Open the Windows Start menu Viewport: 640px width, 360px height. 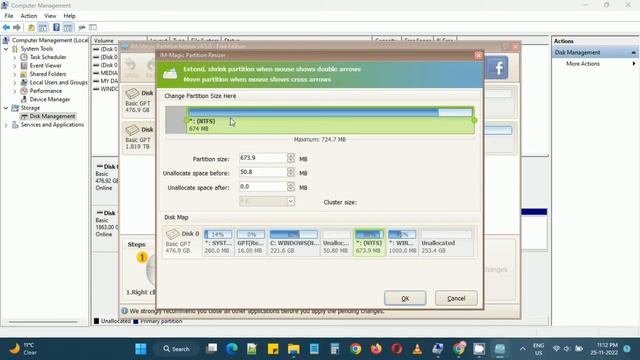141,349
